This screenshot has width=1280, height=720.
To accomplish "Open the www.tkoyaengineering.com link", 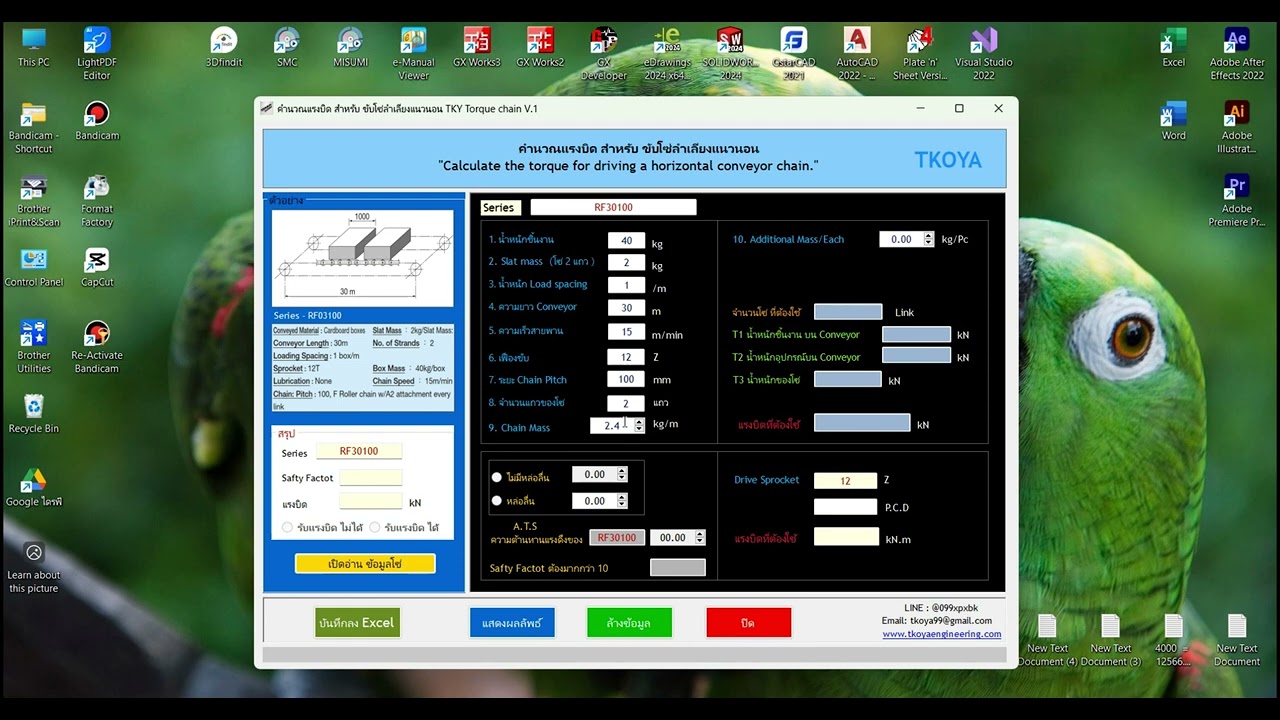I will (942, 634).
